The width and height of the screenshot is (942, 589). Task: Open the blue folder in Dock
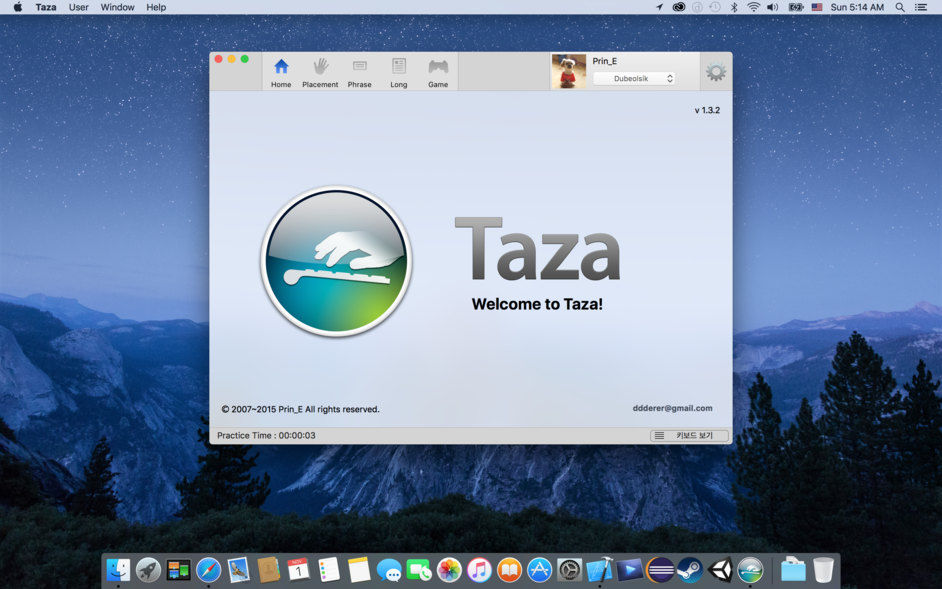pyautogui.click(x=793, y=569)
